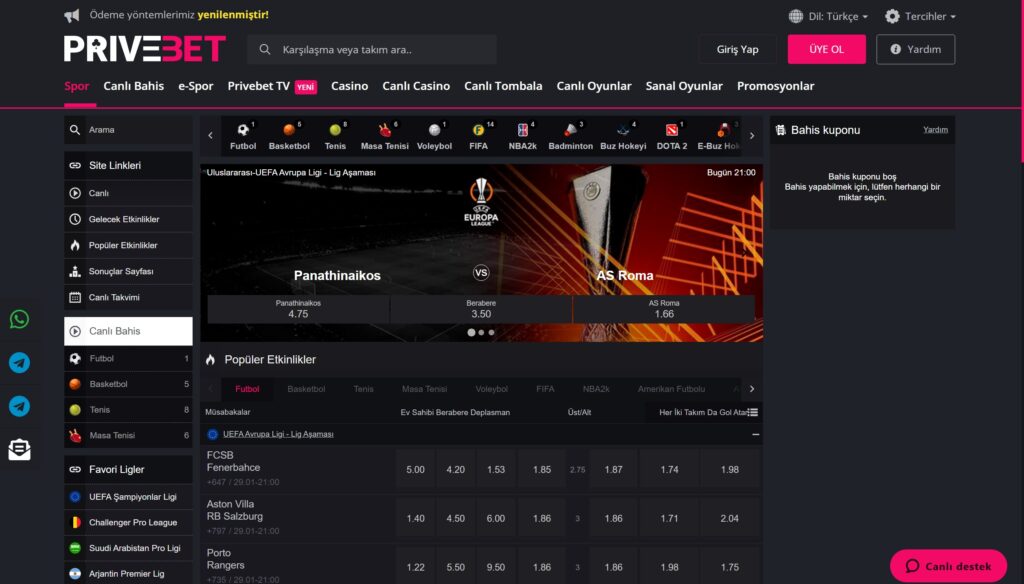
Task: Select the Voleybol tab in Popüler Etkinlikler
Action: tap(491, 389)
